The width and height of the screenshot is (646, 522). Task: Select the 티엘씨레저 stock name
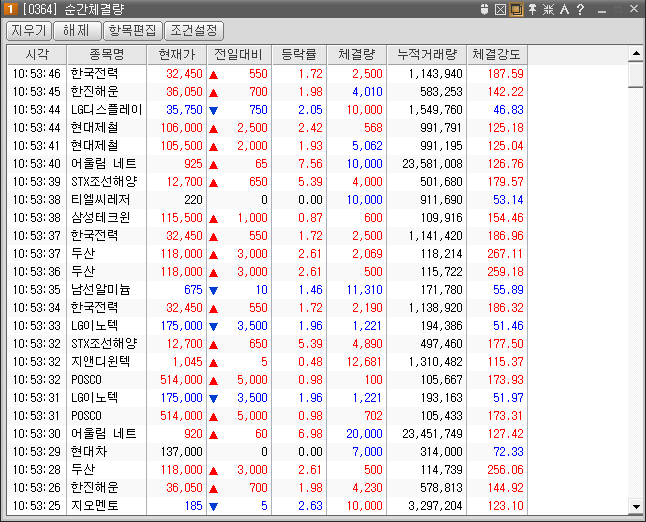(x=101, y=200)
